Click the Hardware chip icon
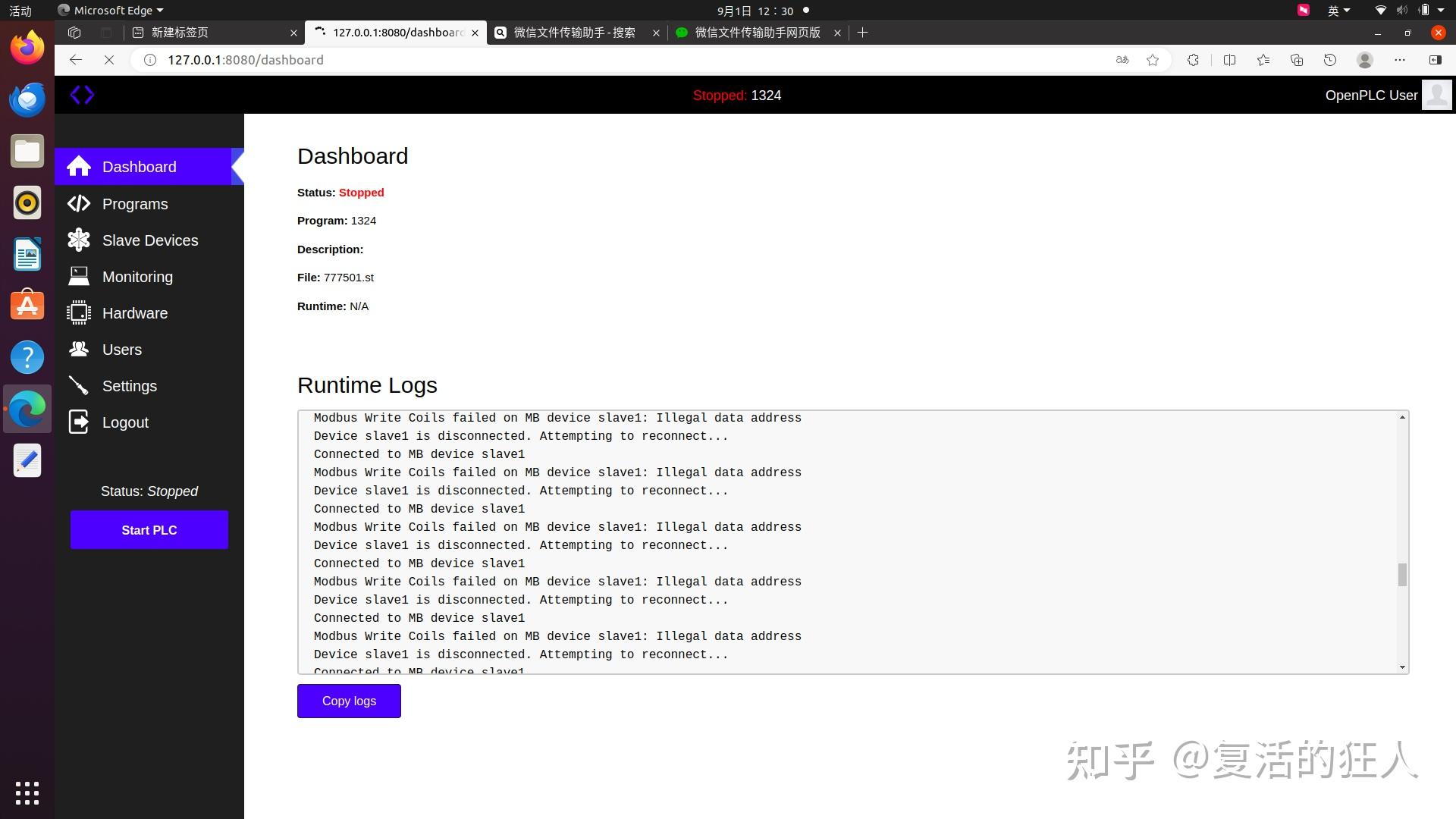The image size is (1456, 819). 79,312
